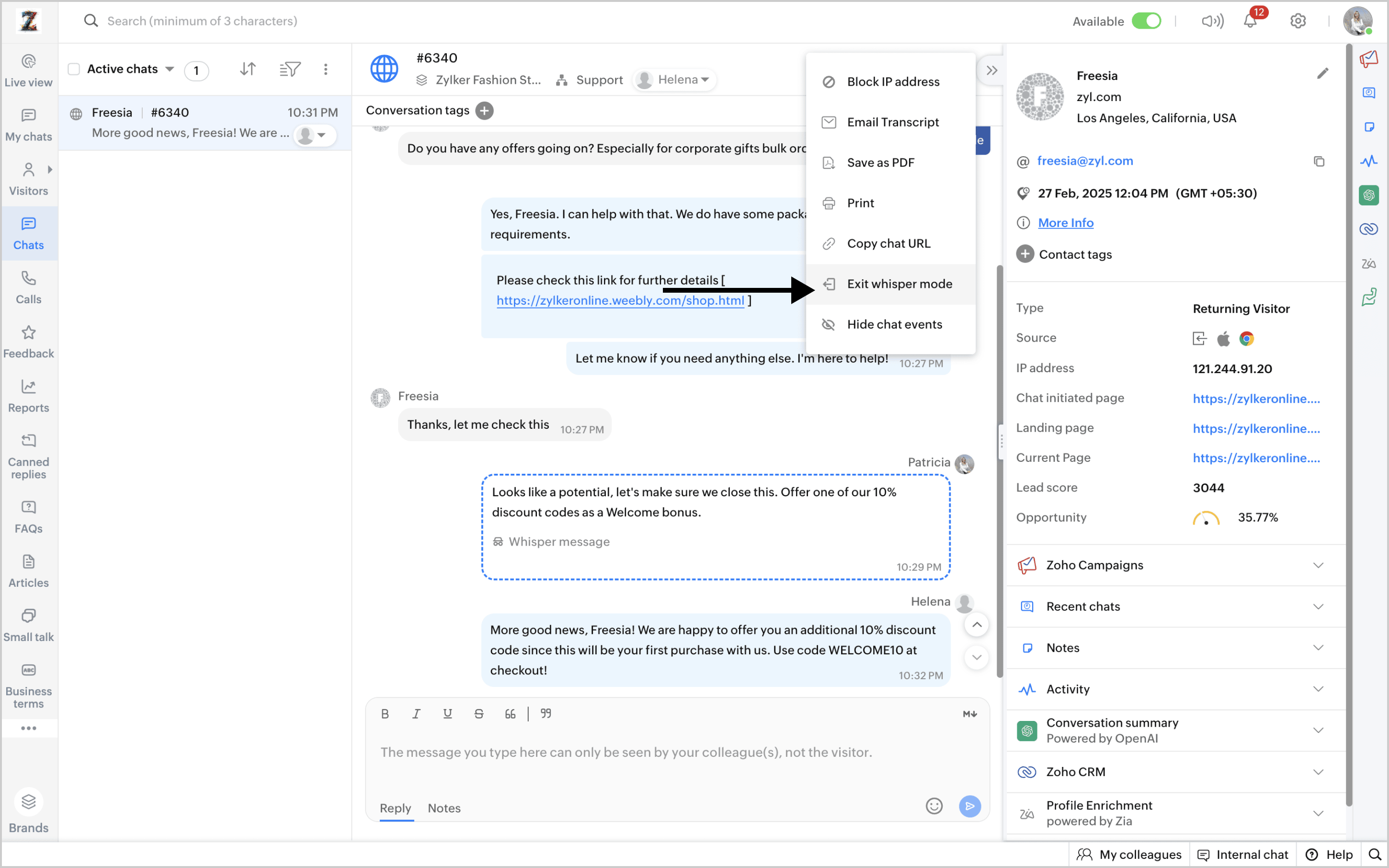This screenshot has width=1389, height=868.
Task: Open the filter chats icon
Action: [290, 69]
